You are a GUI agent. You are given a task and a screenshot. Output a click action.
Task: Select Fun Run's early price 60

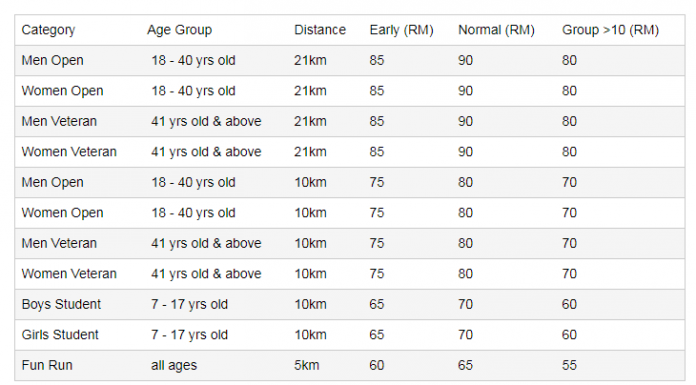click(376, 365)
